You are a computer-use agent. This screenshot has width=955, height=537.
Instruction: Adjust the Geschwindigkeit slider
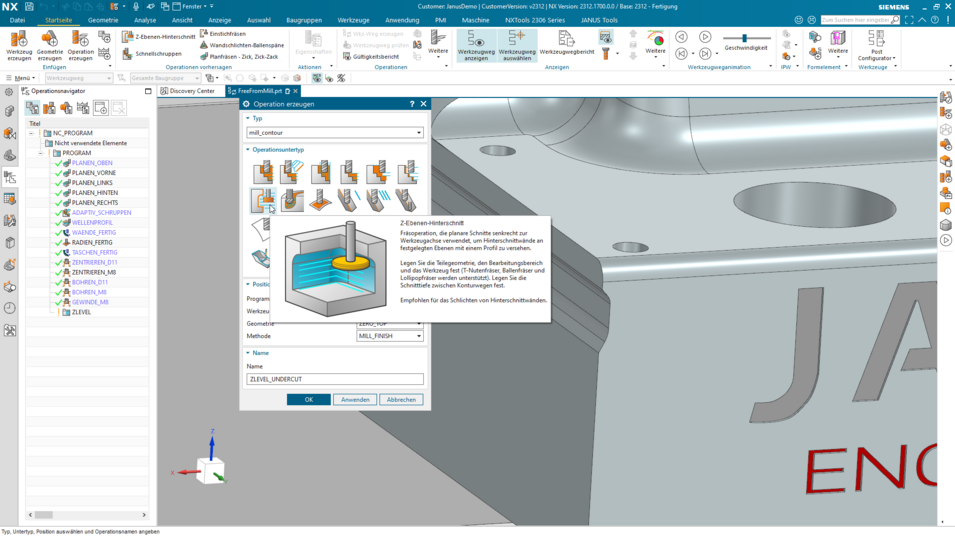click(x=744, y=38)
